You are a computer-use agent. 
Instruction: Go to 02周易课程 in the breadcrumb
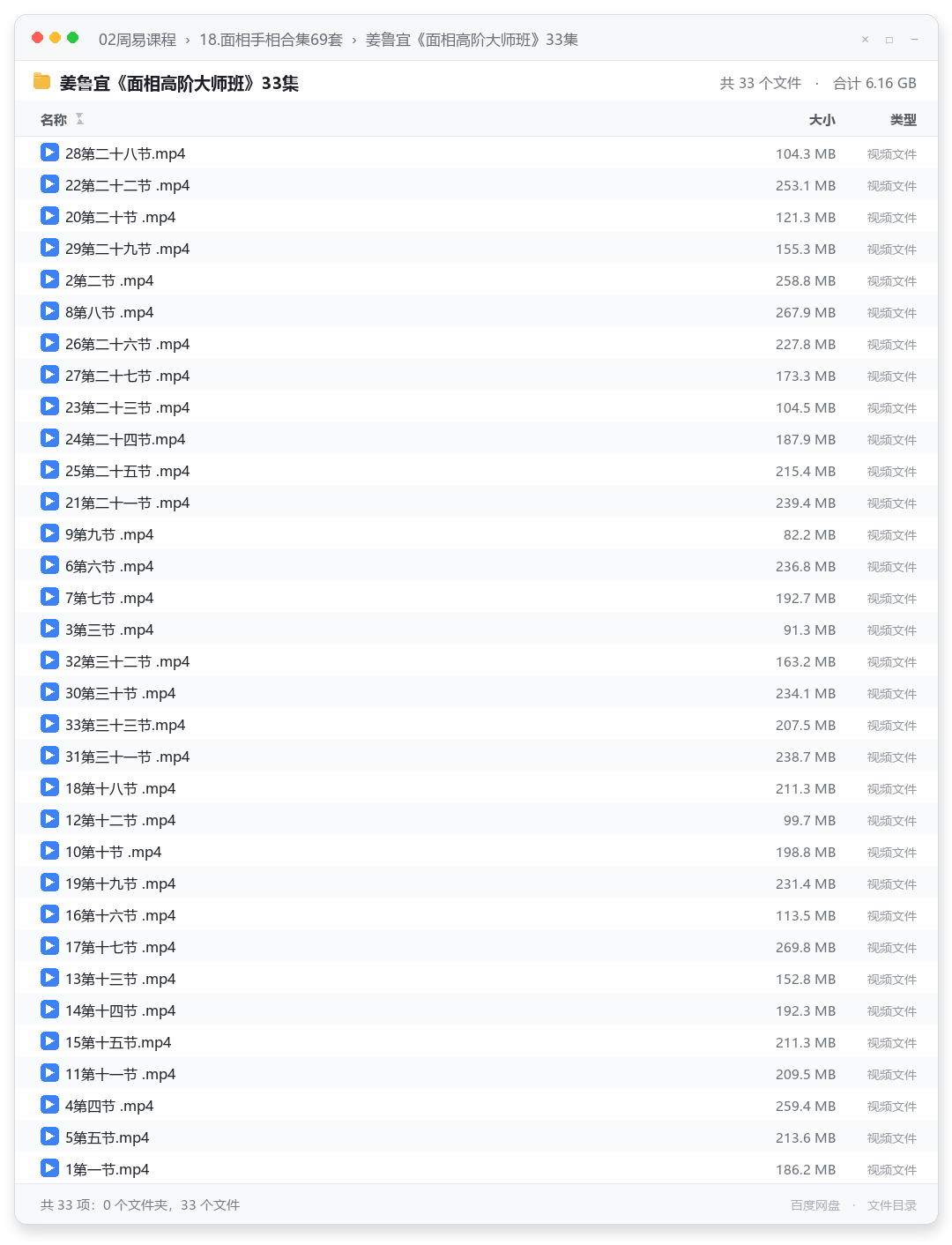click(x=138, y=40)
